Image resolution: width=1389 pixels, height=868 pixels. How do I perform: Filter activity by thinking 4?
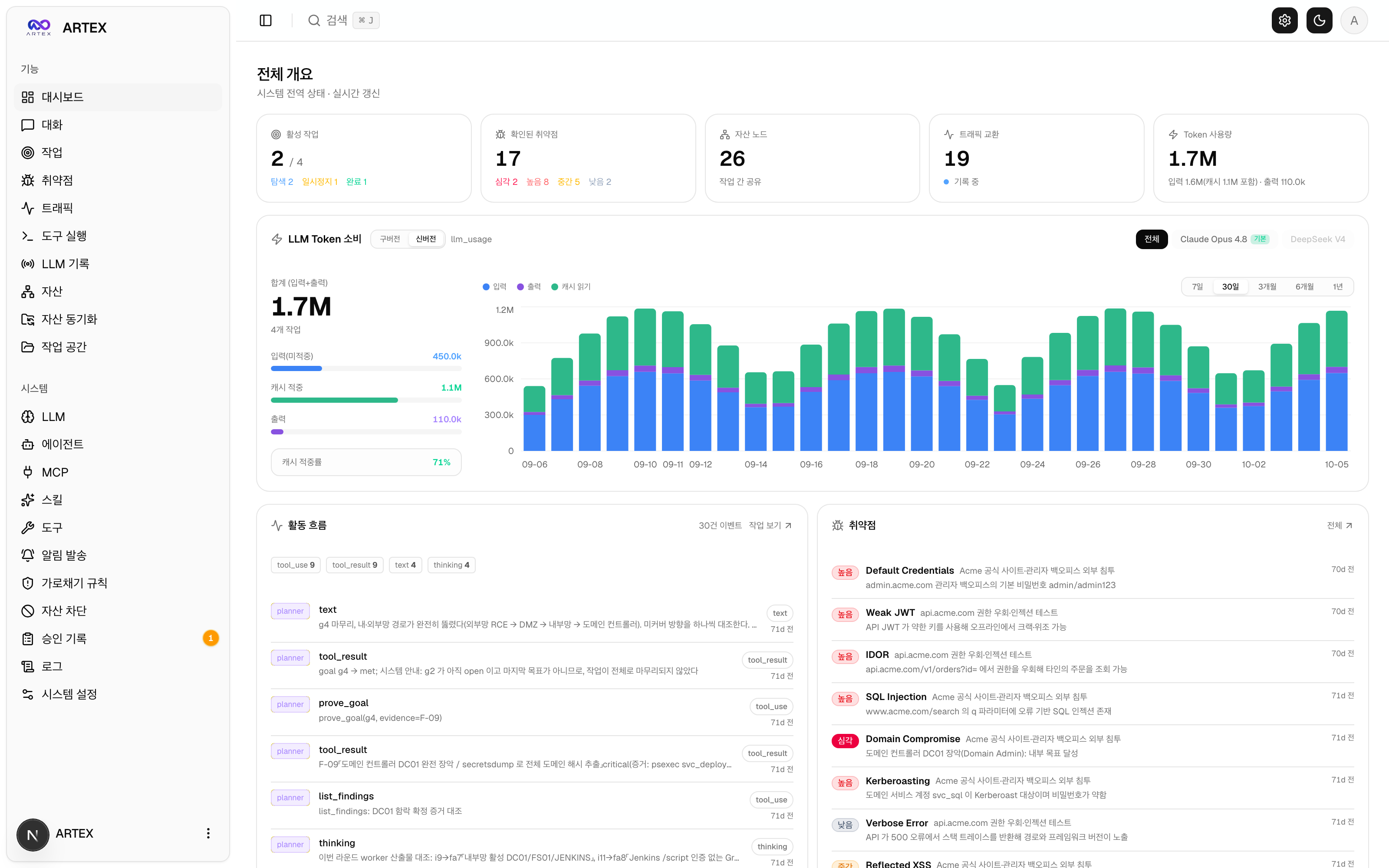[x=451, y=565]
